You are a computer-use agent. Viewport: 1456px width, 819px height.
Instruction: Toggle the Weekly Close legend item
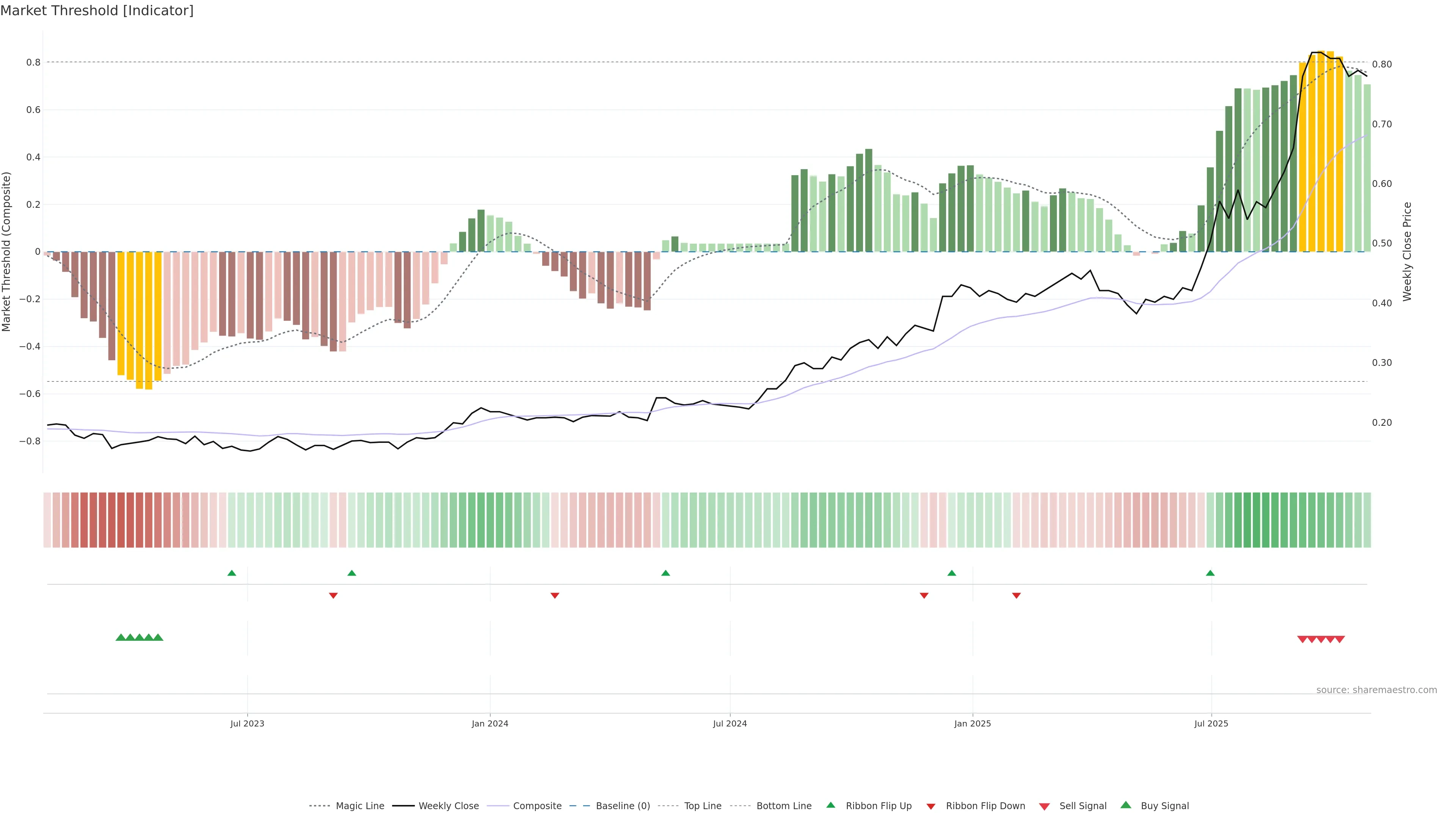(448, 806)
